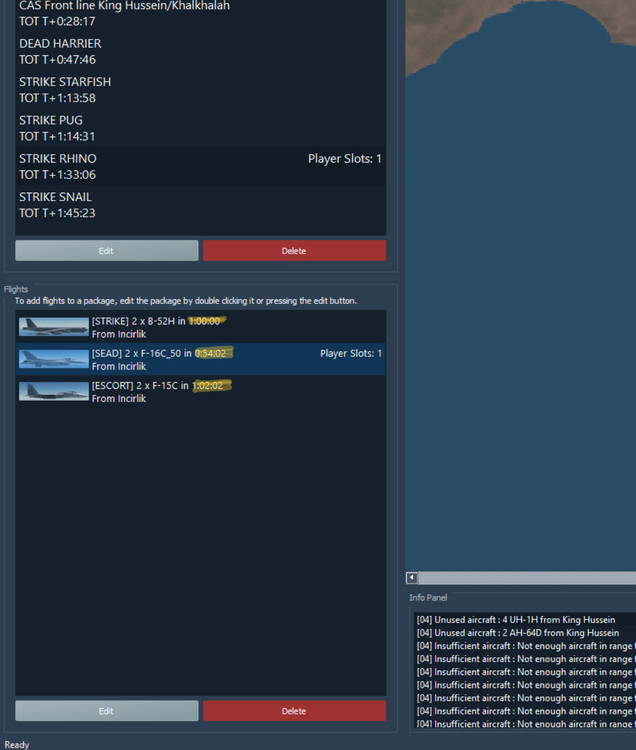Screen dimensions: 636x750
Task: Click the horizontal map scrollbar track
Action: [x=527, y=577]
